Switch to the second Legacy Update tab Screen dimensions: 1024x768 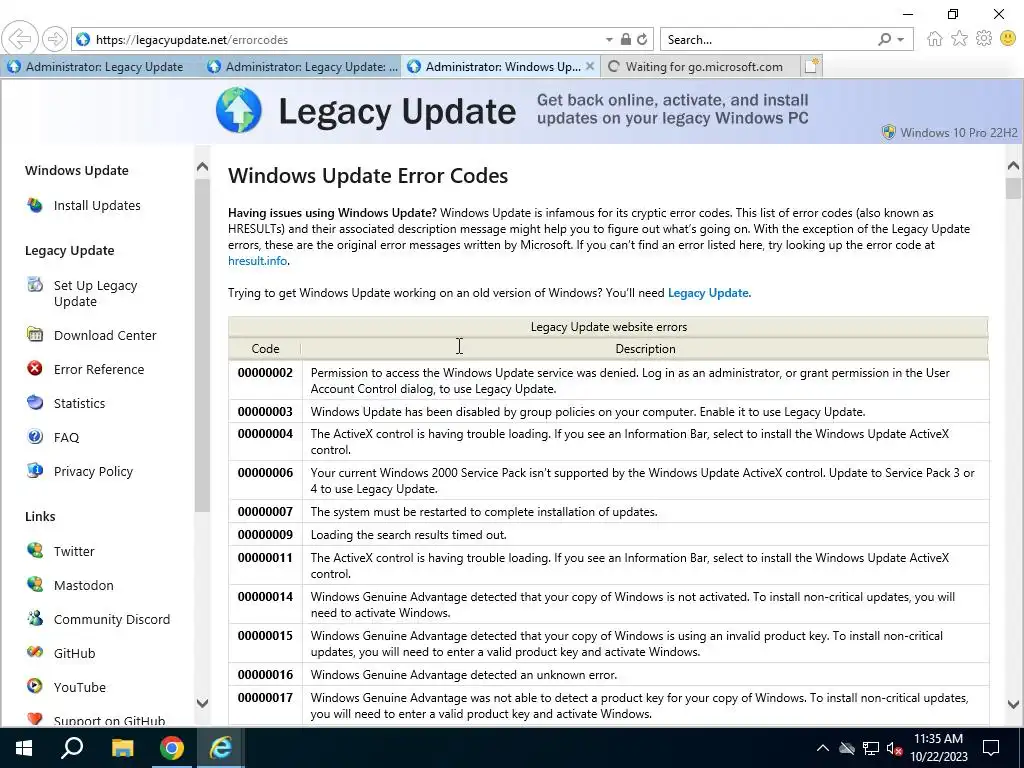300,67
